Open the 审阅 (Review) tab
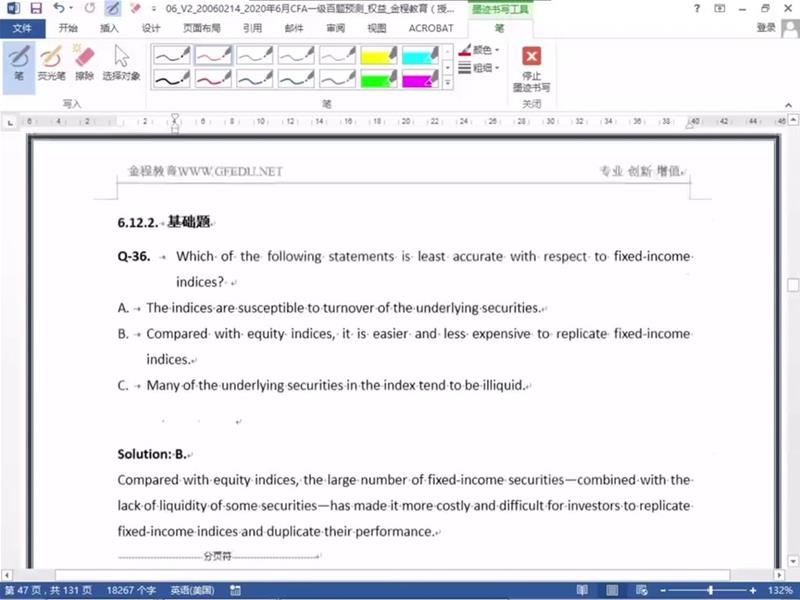 [x=336, y=29]
